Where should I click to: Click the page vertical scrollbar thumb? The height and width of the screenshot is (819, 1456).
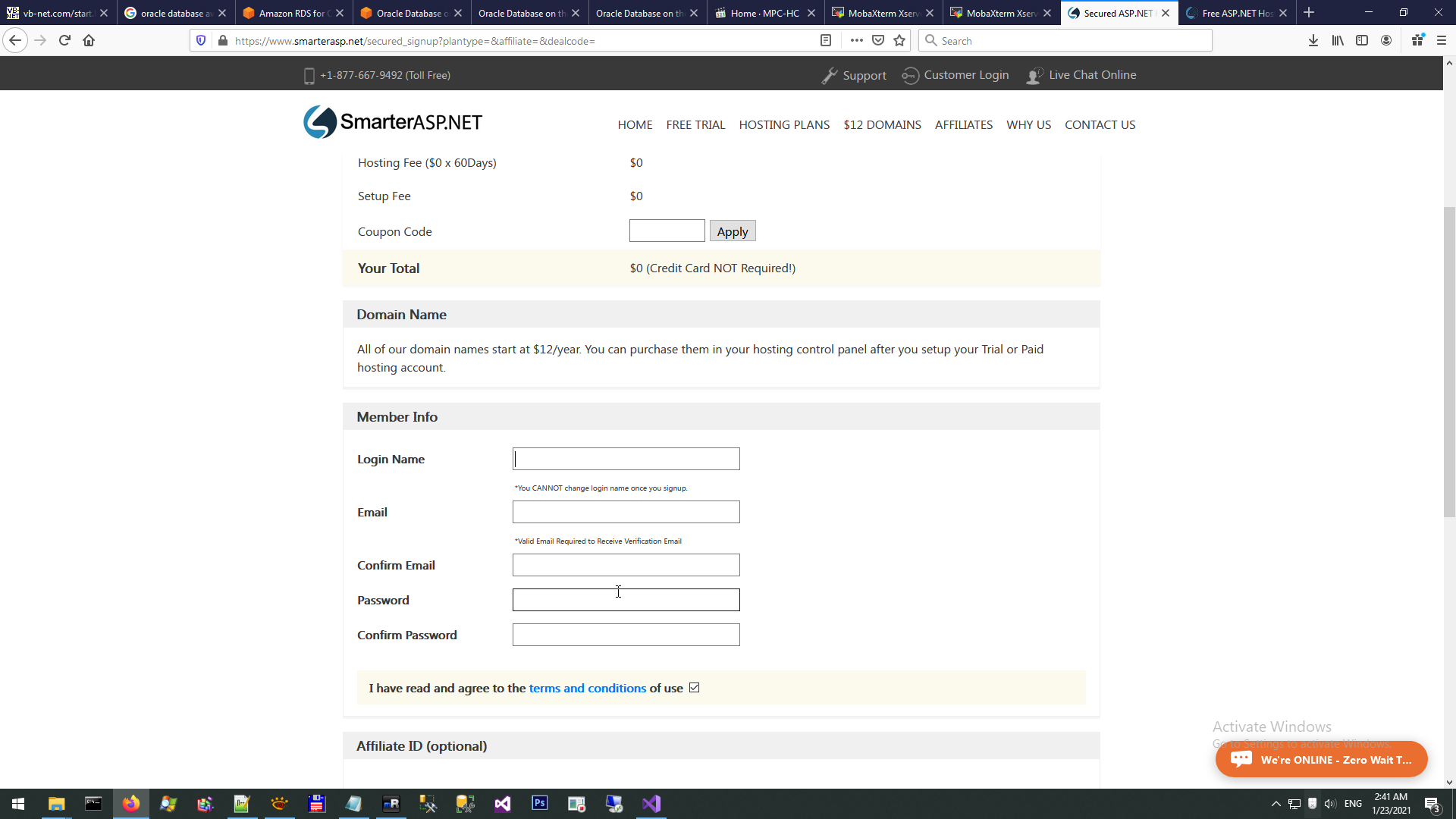coord(1449,361)
